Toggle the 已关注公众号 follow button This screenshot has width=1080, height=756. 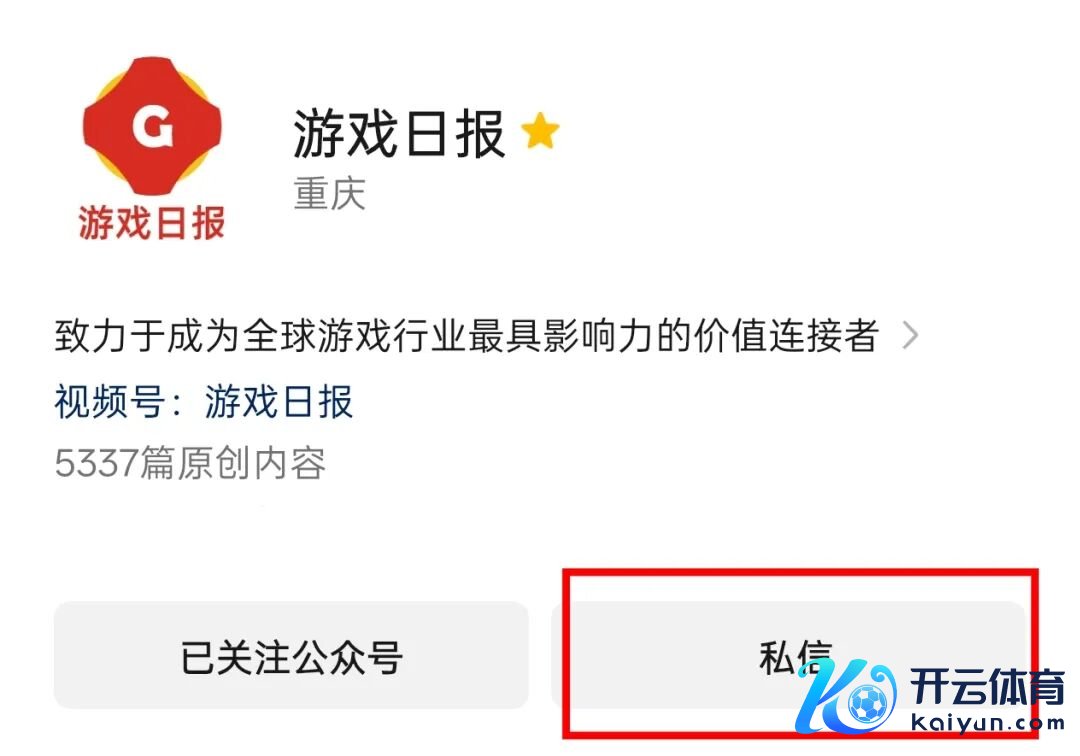[291, 655]
